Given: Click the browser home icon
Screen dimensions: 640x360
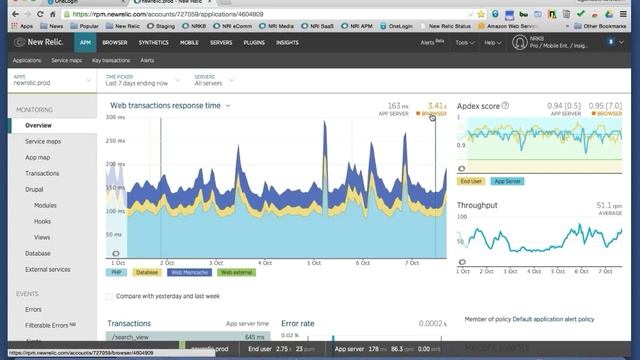Looking at the screenshot, I should click(x=53, y=14).
